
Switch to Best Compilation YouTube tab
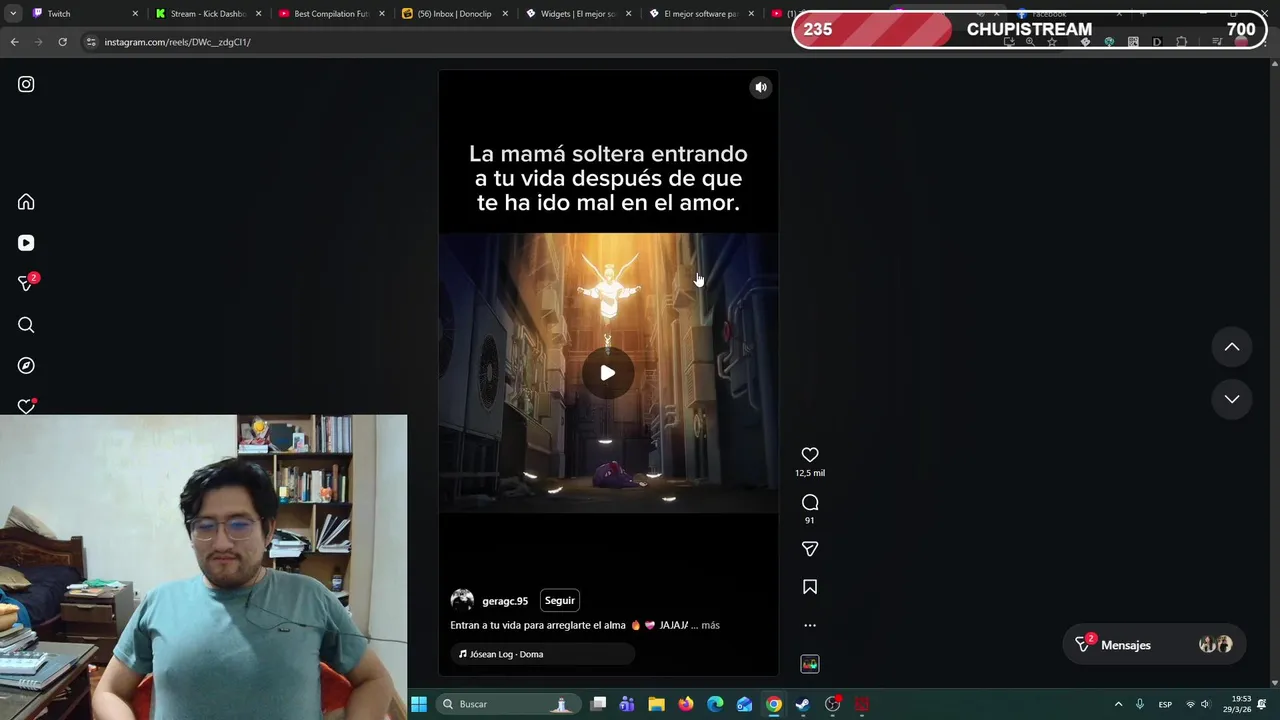point(332,14)
